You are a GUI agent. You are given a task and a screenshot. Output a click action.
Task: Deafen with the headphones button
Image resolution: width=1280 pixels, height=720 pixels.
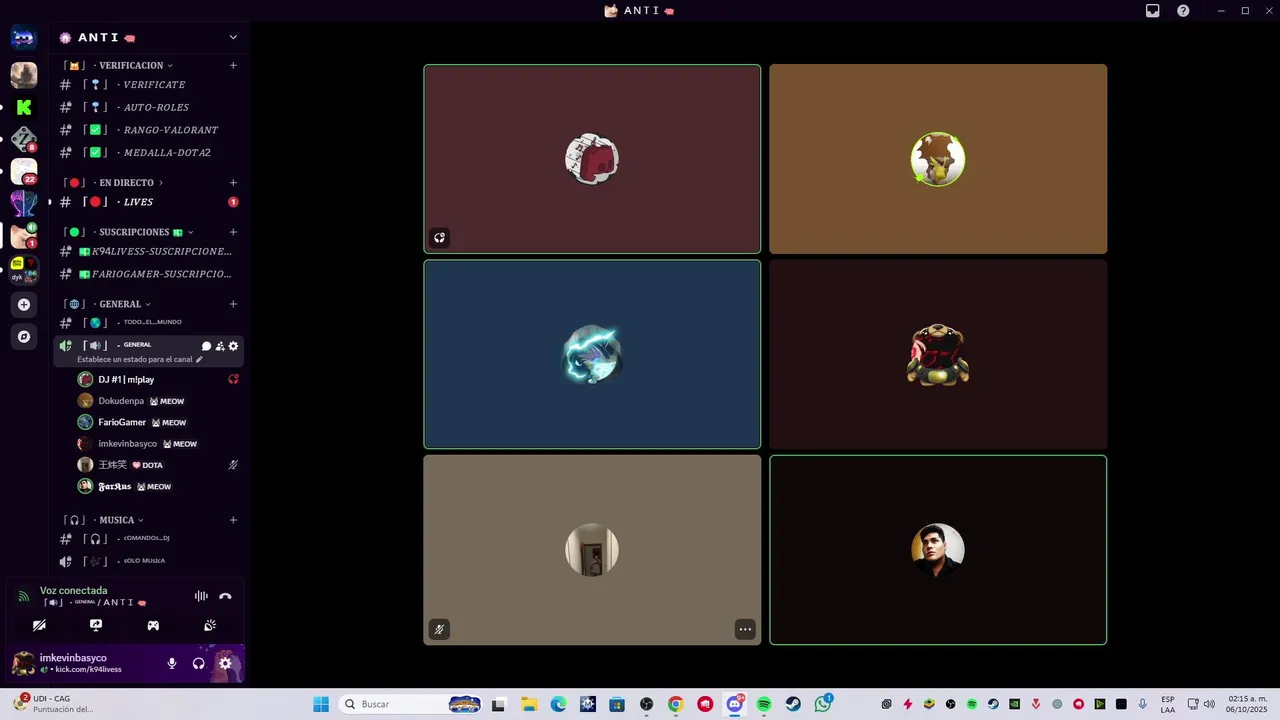199,663
